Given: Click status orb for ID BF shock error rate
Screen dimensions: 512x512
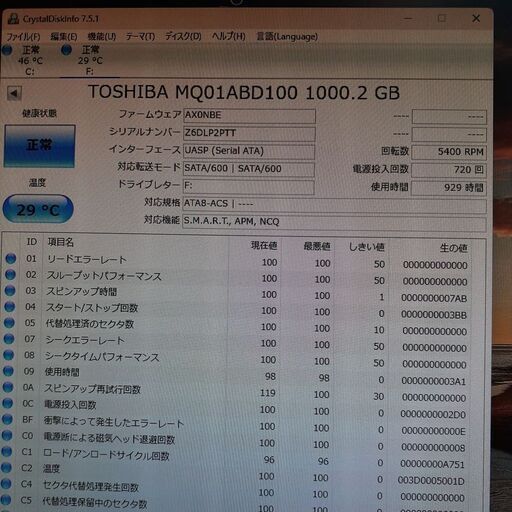Looking at the screenshot, I should [x=7, y=419].
